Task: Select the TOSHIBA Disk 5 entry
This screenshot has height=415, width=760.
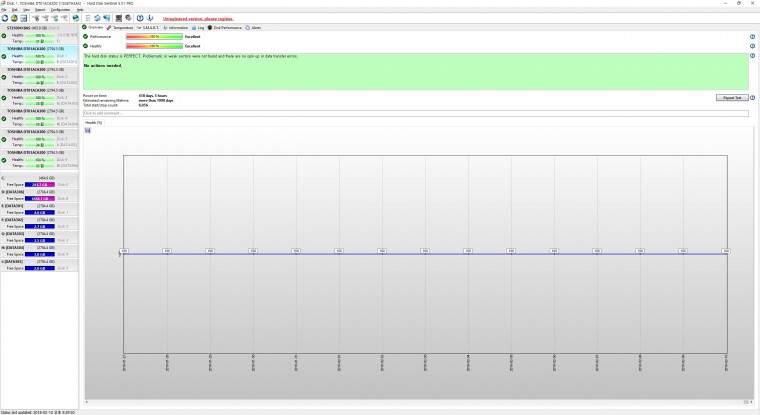Action: point(39,139)
